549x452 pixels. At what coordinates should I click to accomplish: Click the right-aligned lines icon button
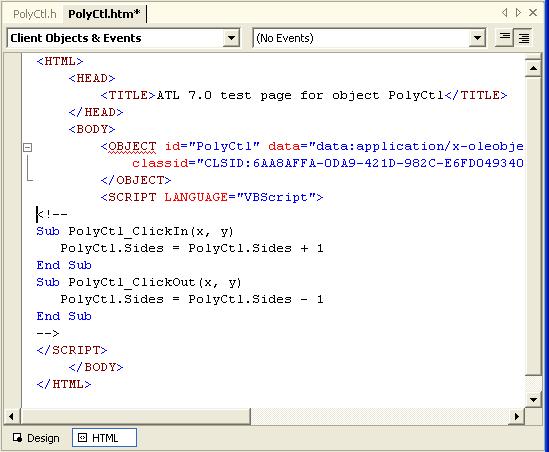(x=523, y=37)
